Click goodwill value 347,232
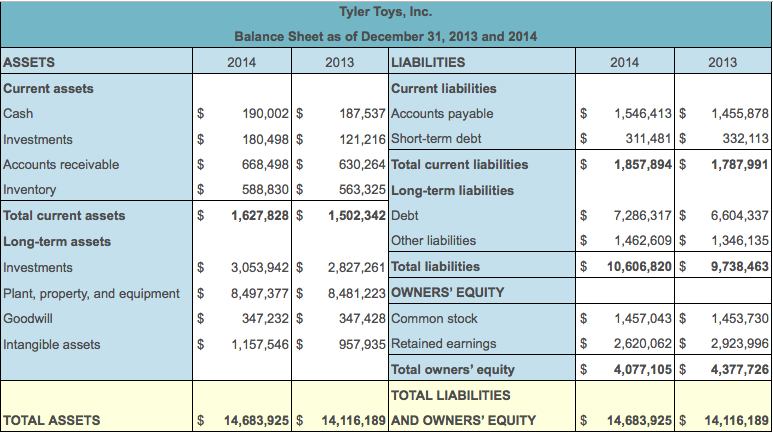Screen dimensions: 773x434 [x=265, y=319]
